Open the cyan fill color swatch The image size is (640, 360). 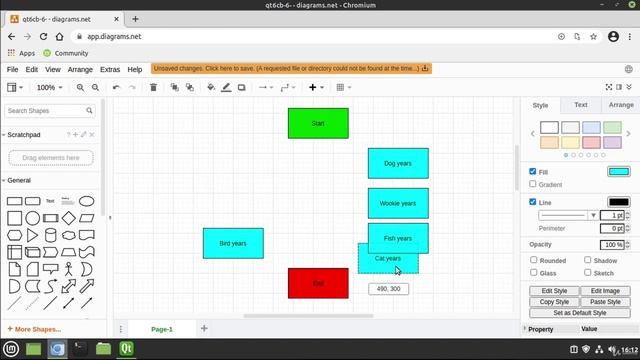point(618,171)
